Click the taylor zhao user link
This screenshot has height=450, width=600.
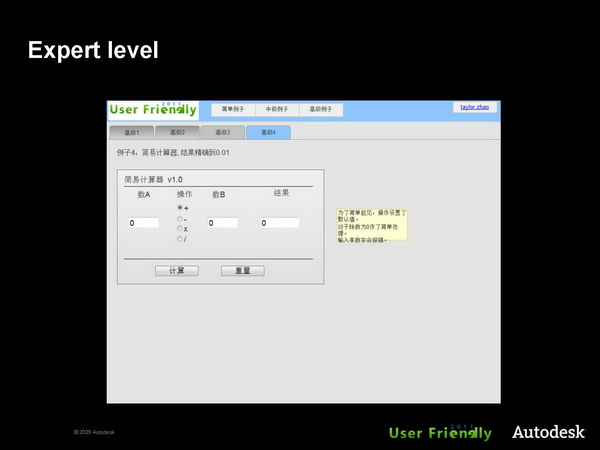474,106
